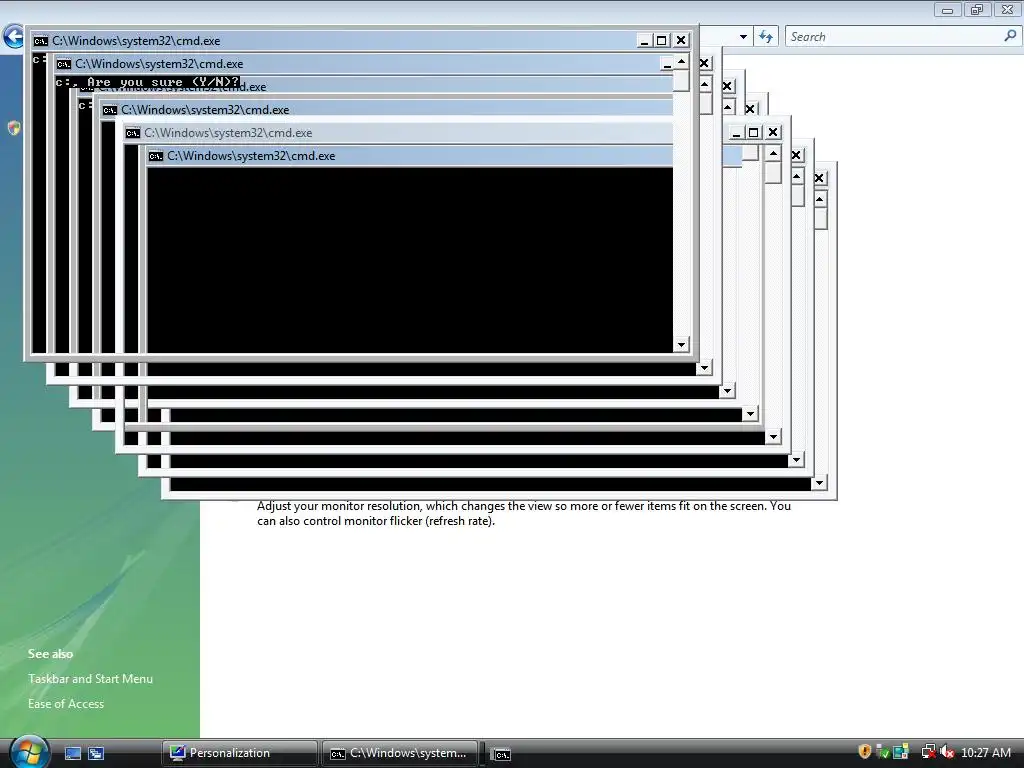Click cmd icon on the grayed-out title bar
This screenshot has height=768, width=1024.
(133, 133)
